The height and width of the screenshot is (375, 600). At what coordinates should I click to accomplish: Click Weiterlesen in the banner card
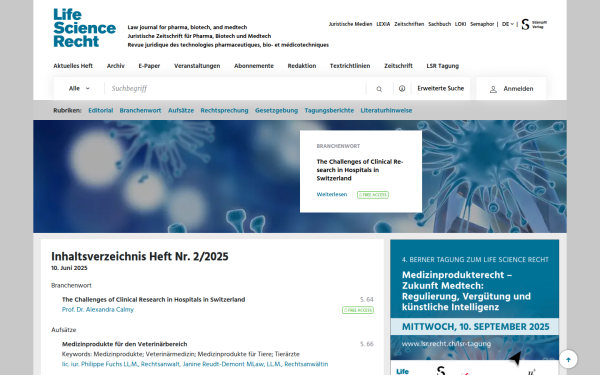point(332,194)
